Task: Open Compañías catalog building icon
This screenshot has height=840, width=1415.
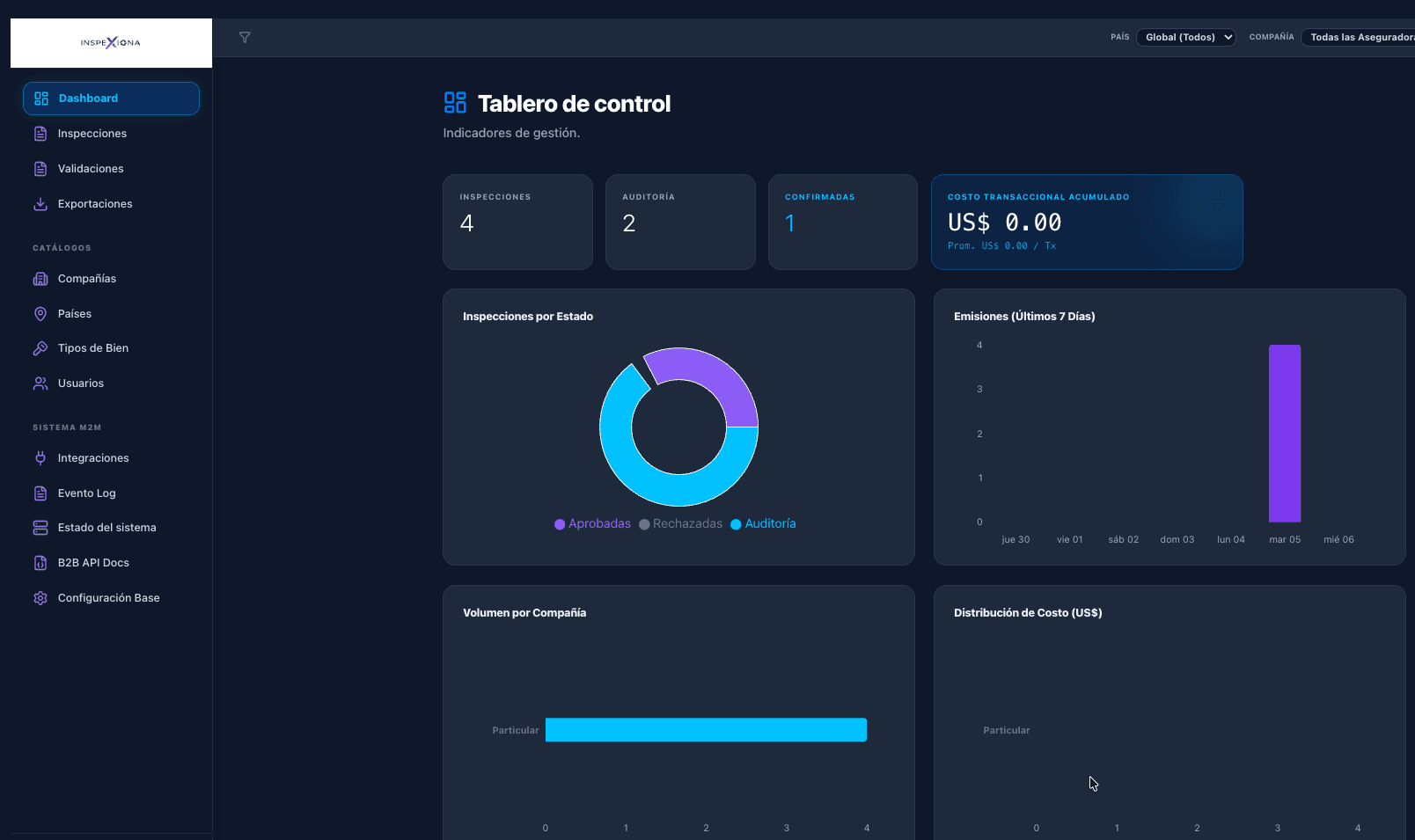Action: tap(40, 279)
